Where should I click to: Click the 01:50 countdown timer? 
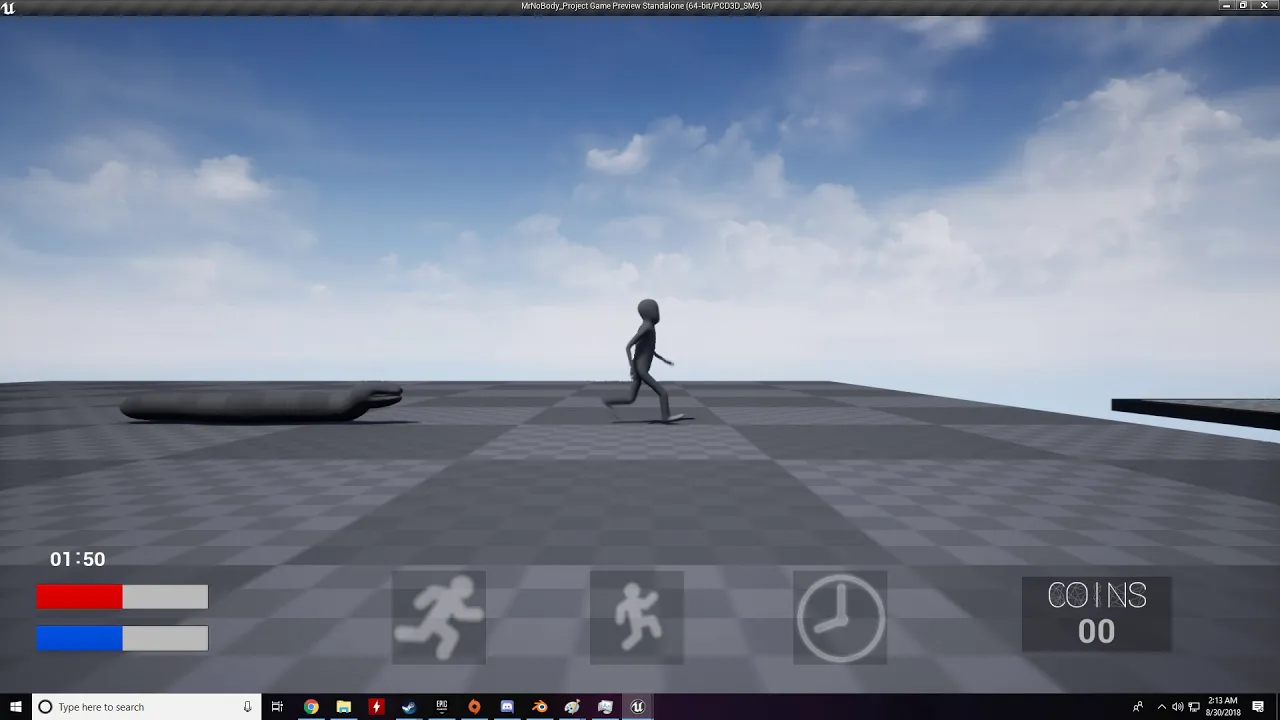pyautogui.click(x=78, y=560)
